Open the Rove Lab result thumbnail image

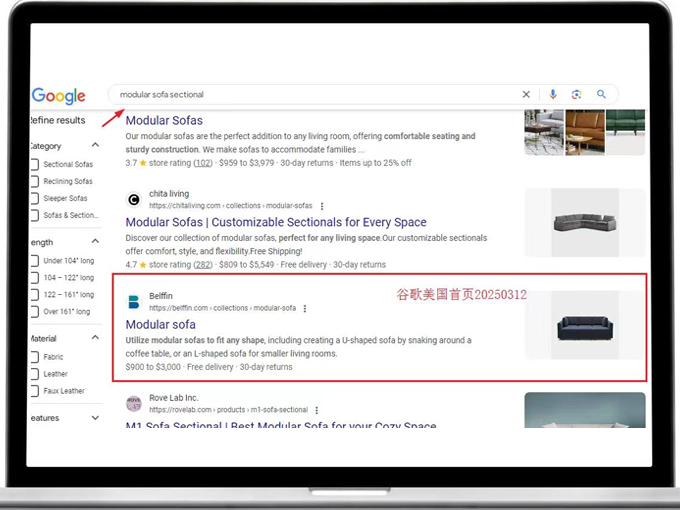click(x=585, y=410)
